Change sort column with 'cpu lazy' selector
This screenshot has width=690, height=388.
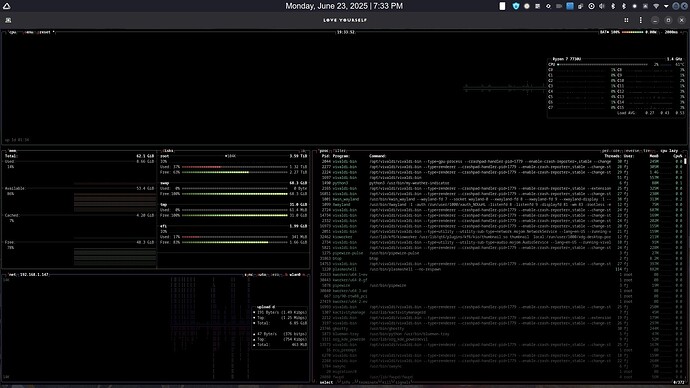coord(669,151)
